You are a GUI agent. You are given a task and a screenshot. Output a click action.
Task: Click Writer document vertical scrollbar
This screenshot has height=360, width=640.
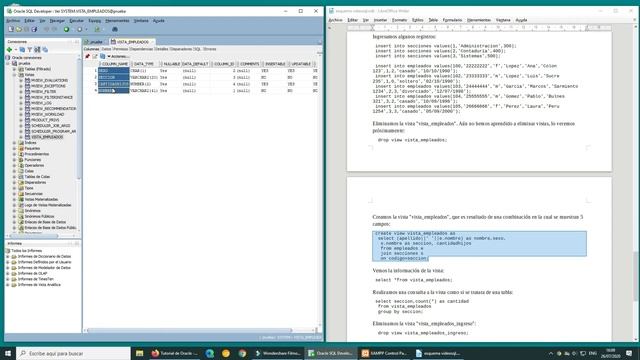coord(636,276)
